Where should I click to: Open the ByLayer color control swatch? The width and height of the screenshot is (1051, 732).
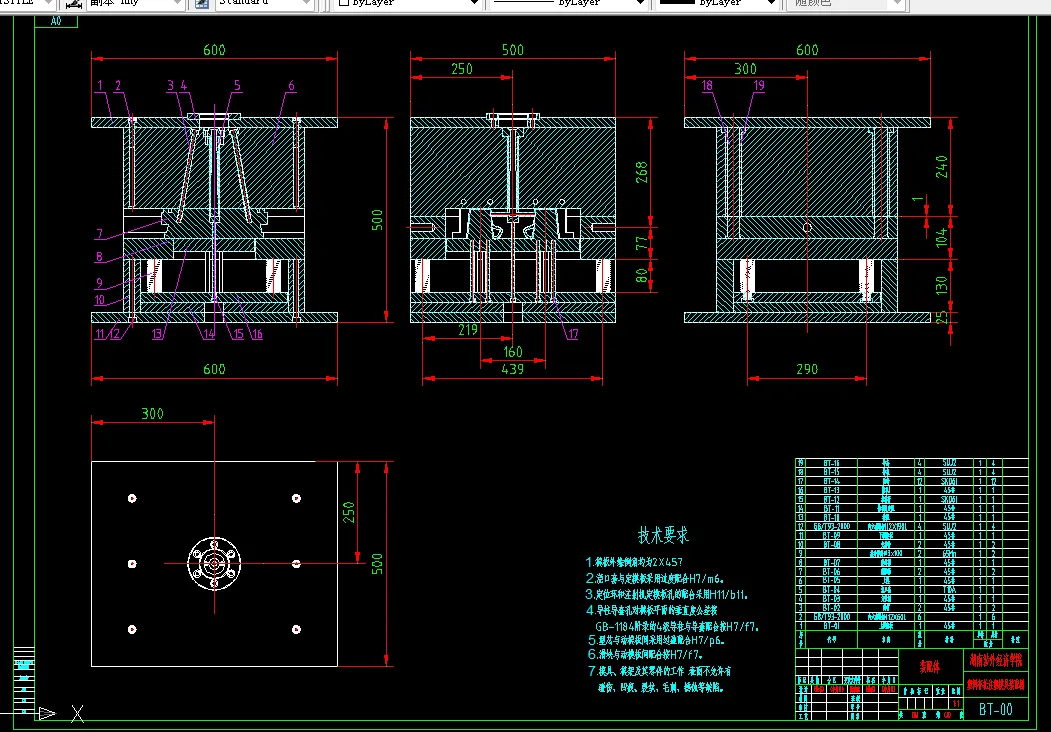pyautogui.click(x=343, y=4)
